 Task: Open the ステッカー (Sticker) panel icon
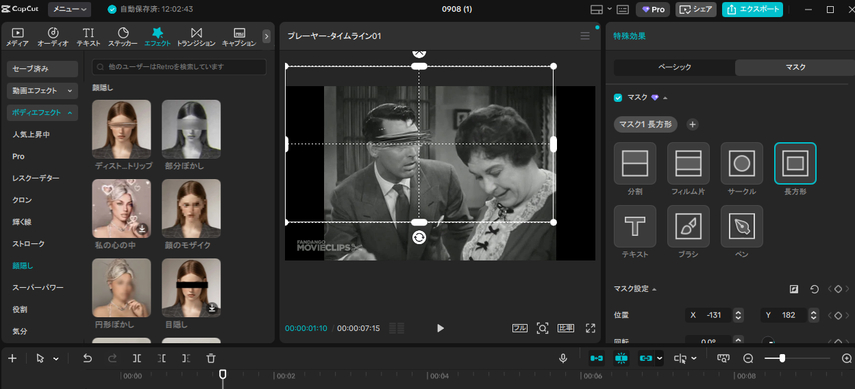tap(123, 37)
